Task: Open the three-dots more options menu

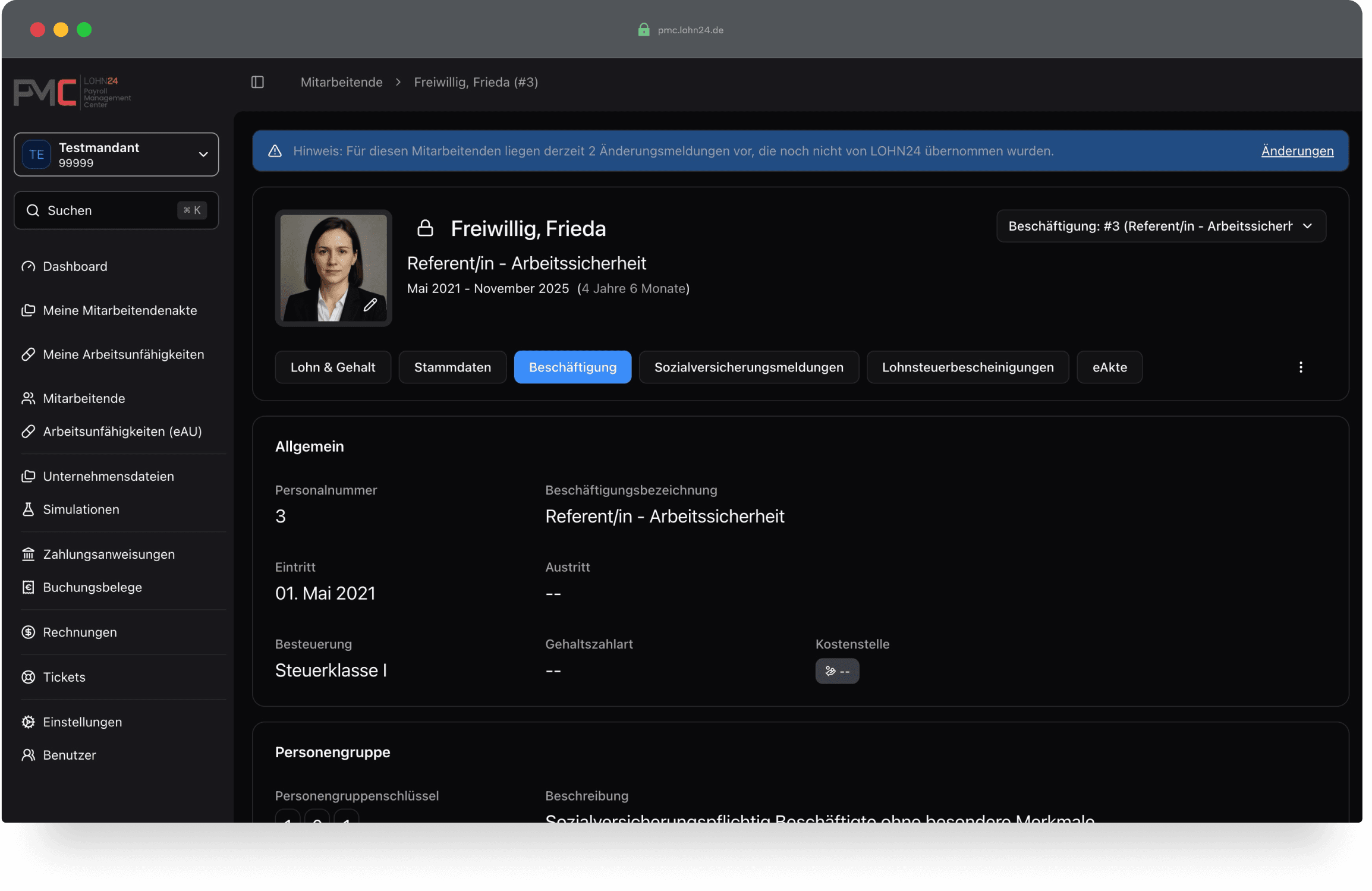Action: click(x=1301, y=367)
